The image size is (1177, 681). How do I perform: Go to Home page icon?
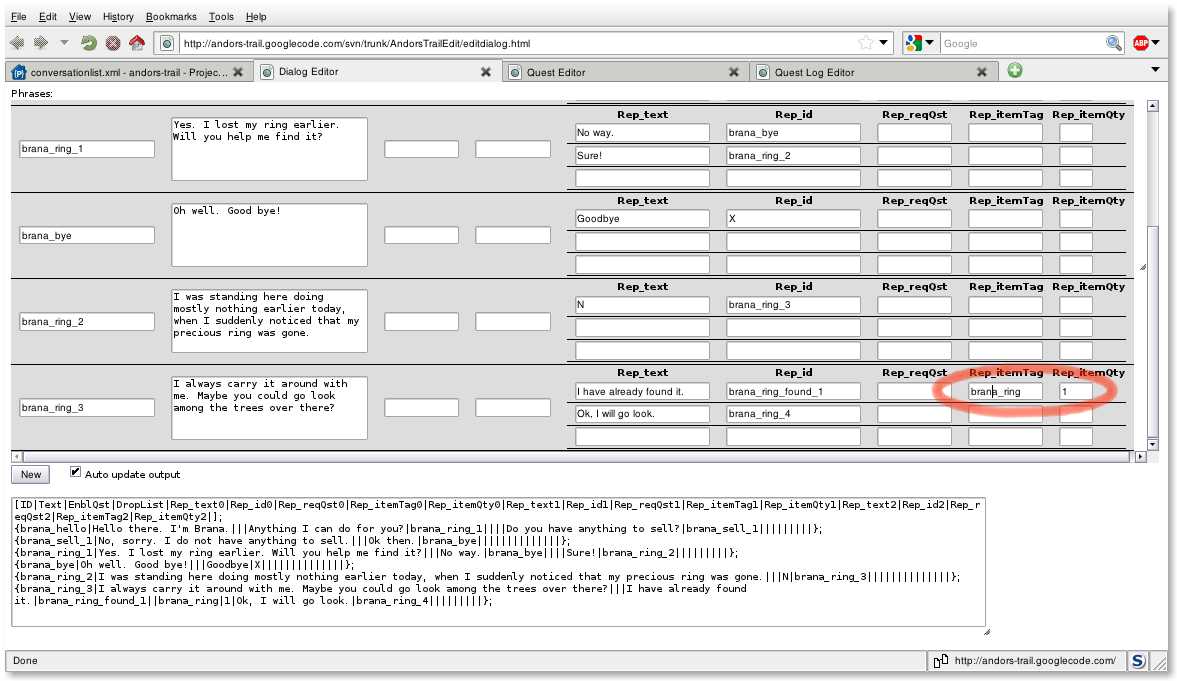[x=137, y=43]
